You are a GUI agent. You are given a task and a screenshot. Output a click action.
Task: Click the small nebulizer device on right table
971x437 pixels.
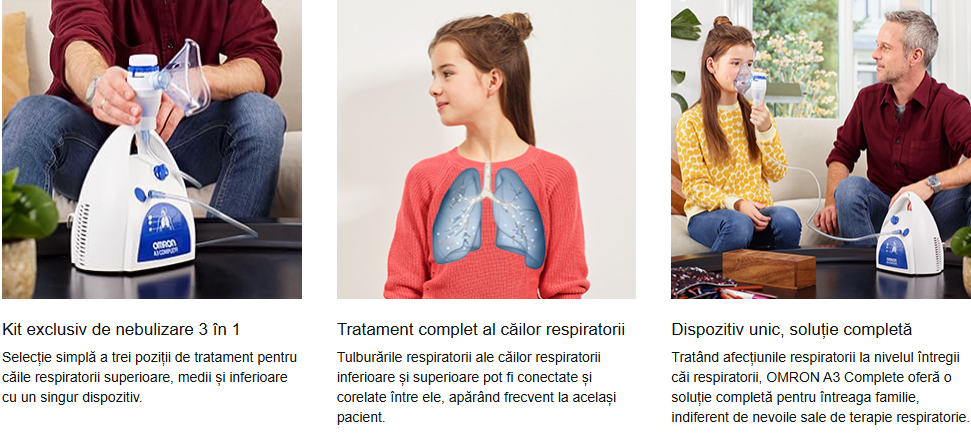tap(909, 234)
